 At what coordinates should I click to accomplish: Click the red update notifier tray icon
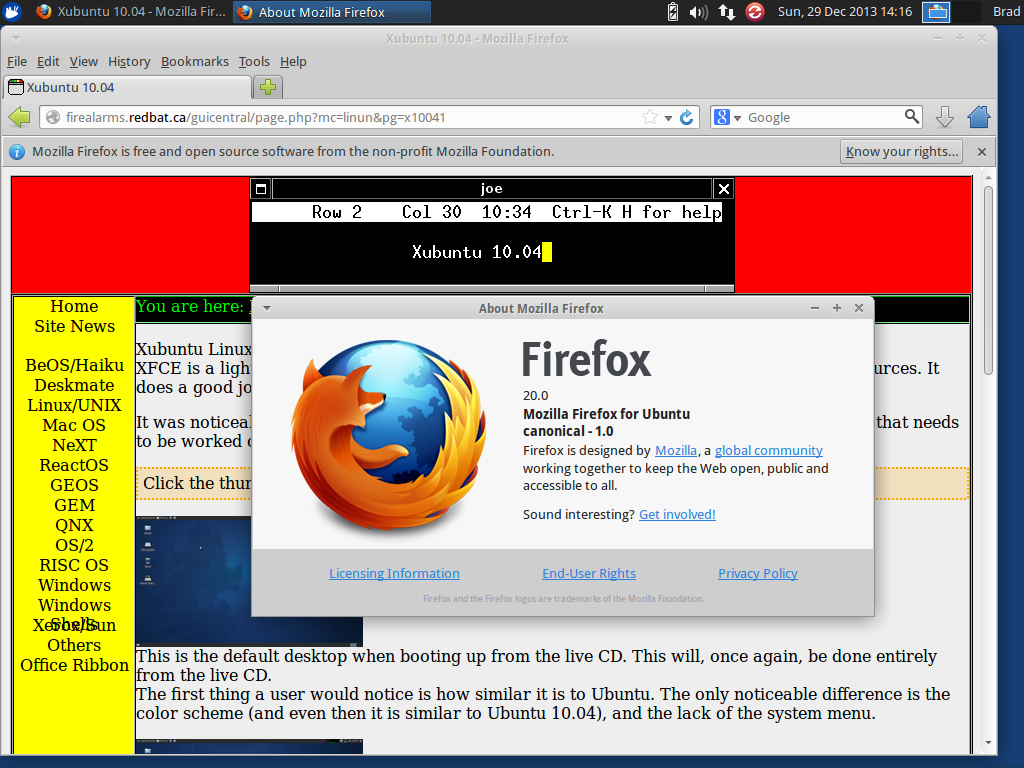(x=754, y=12)
